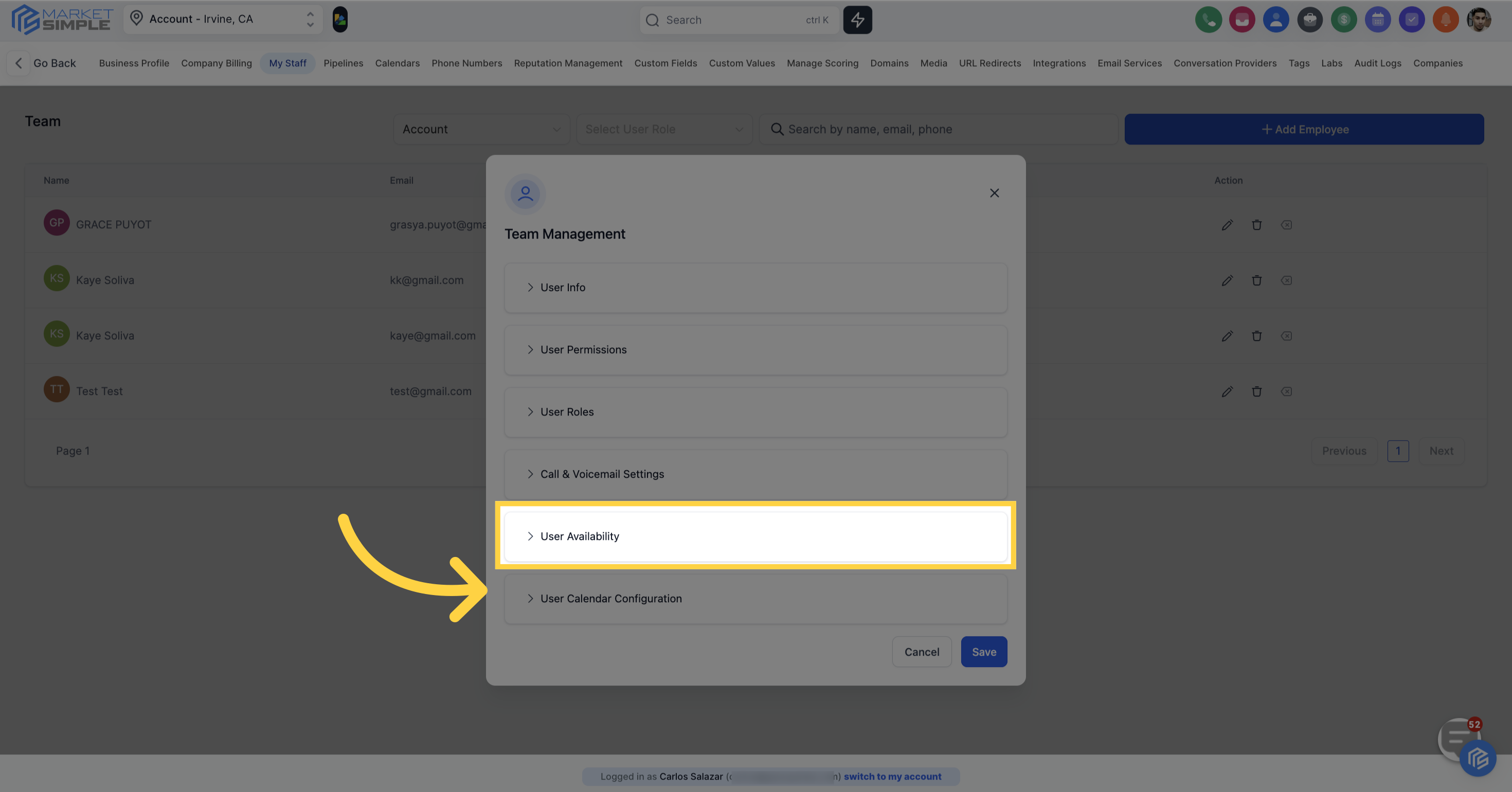
Task: Click the switch to my account link
Action: 892,776
